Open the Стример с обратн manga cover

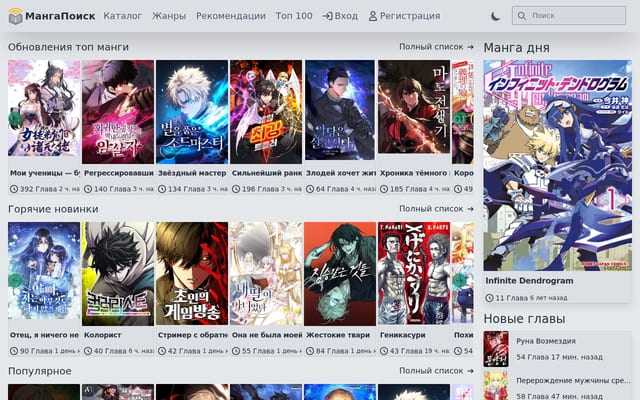coord(192,274)
